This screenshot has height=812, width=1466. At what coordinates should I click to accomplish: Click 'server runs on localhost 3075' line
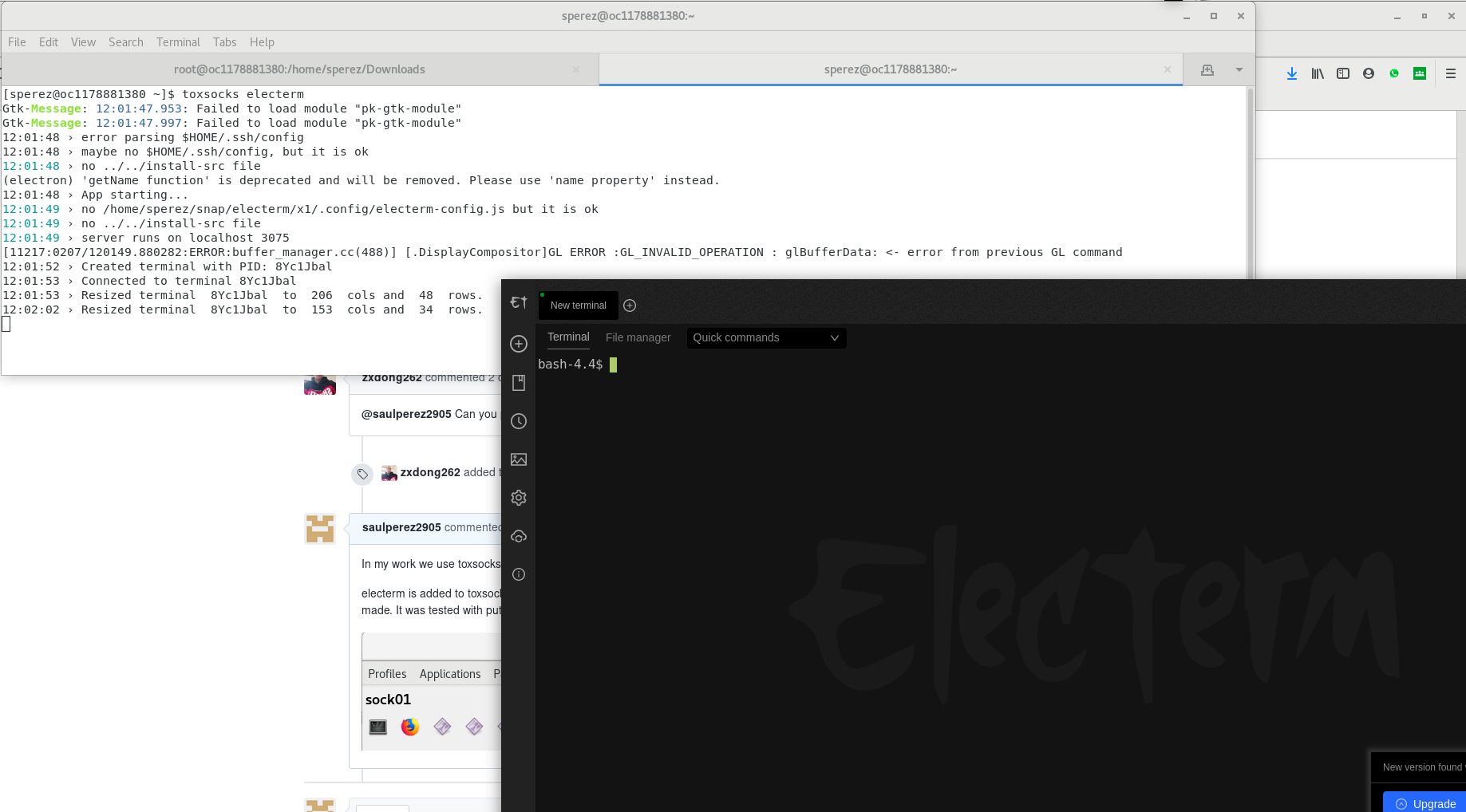[x=185, y=238]
